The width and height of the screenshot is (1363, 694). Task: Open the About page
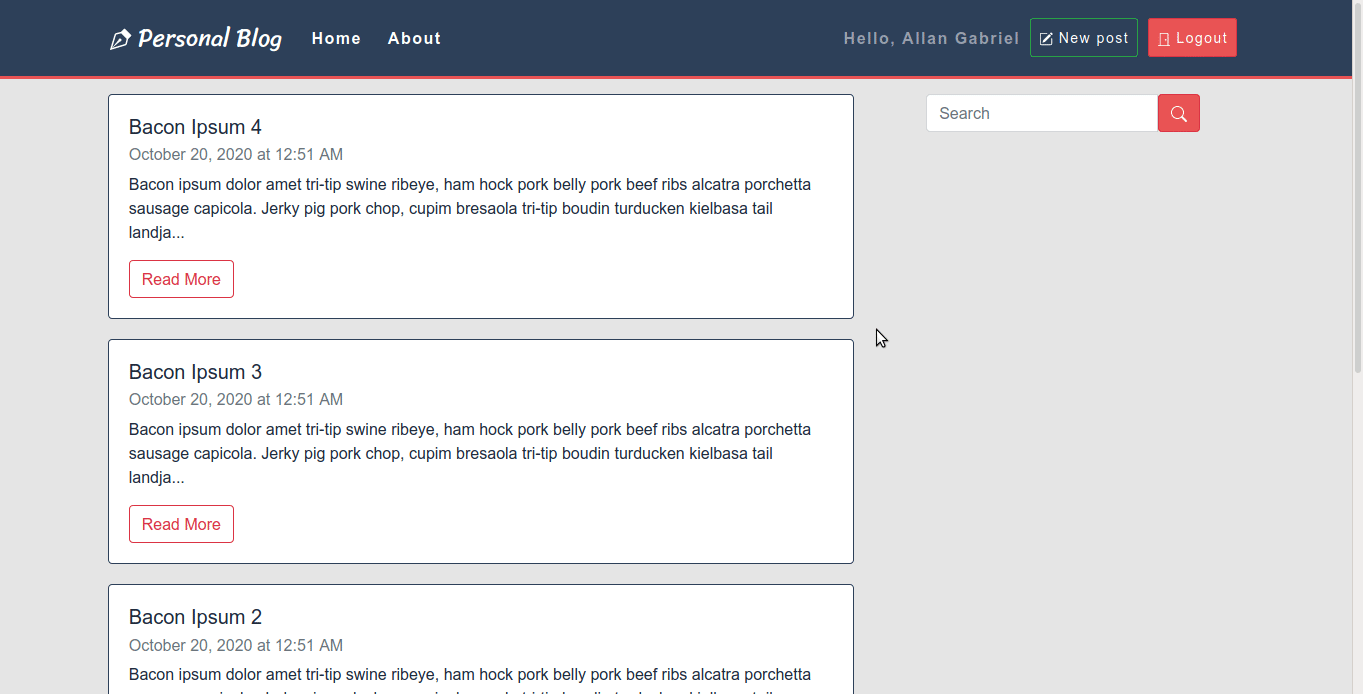point(414,39)
